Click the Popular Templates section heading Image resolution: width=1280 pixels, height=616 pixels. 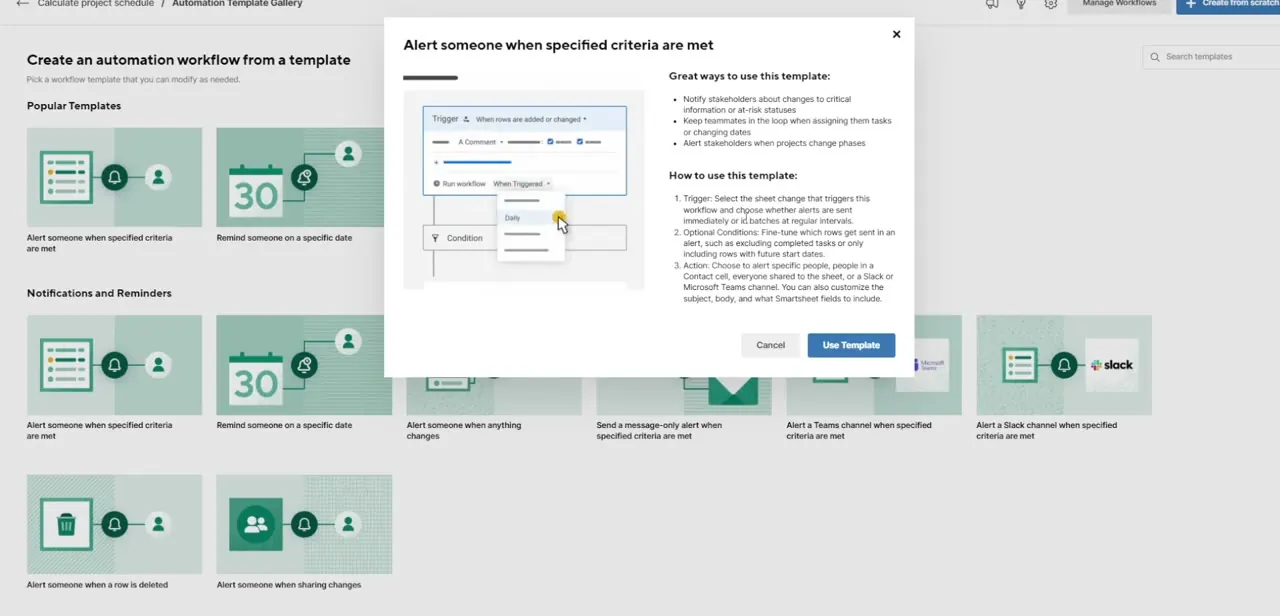point(74,106)
